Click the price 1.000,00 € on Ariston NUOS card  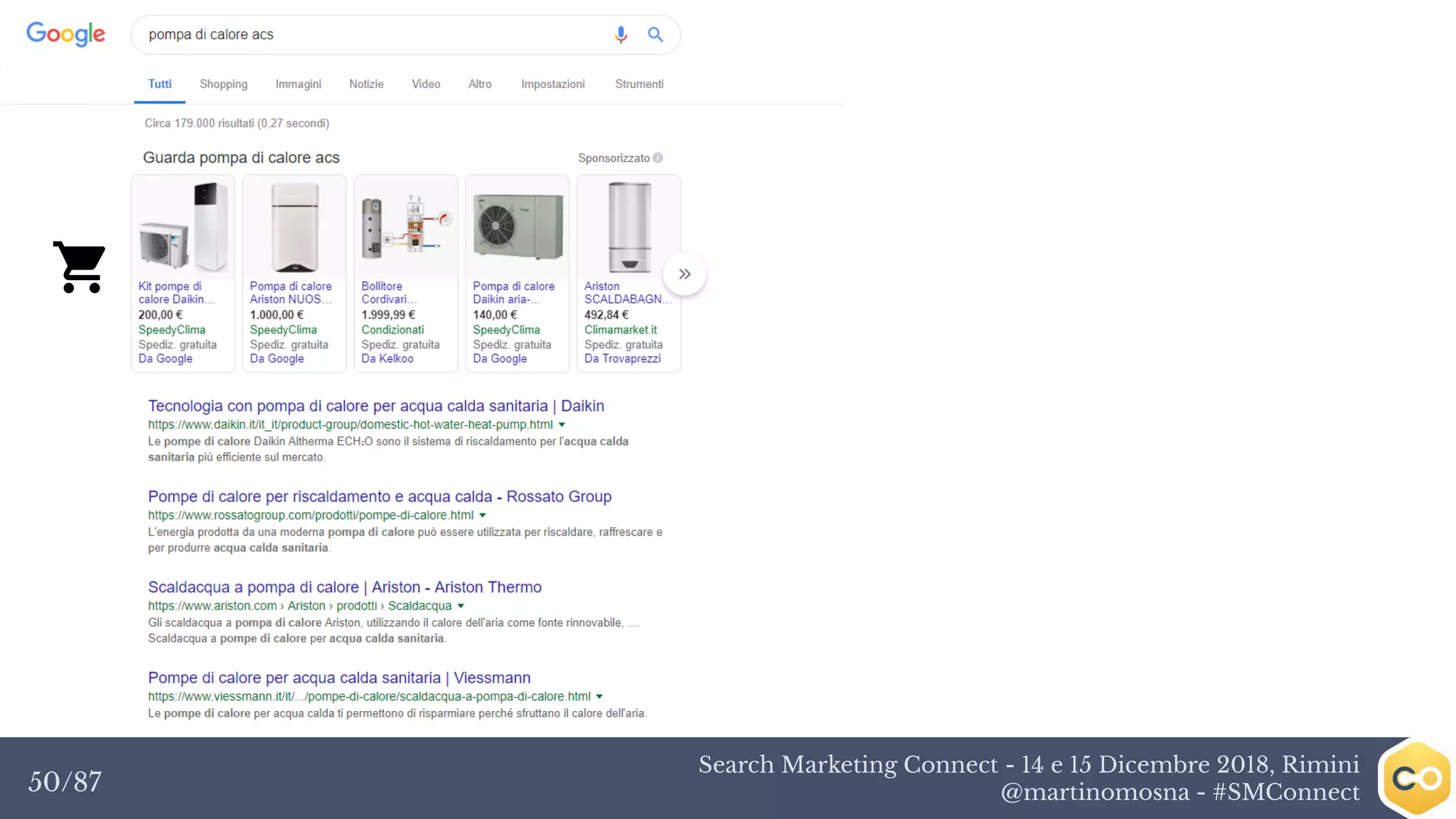click(x=277, y=315)
